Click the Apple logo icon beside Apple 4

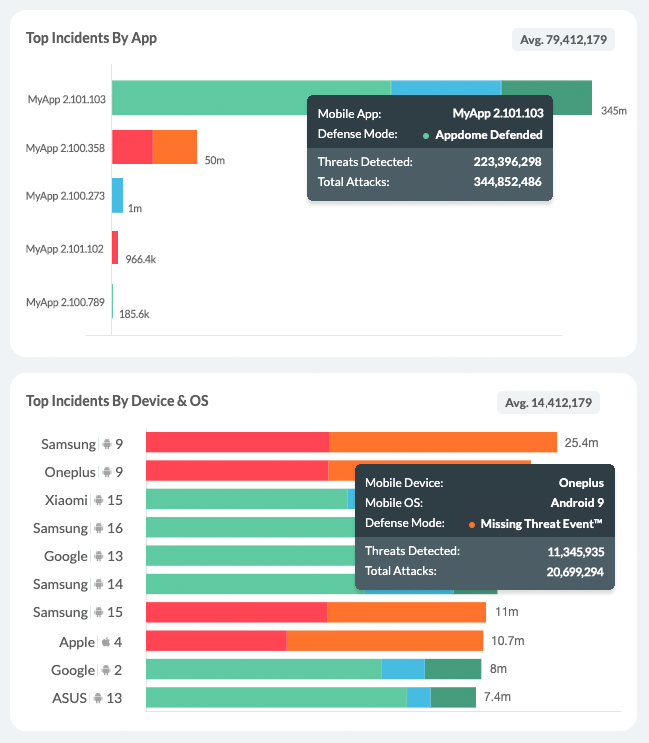(105, 642)
